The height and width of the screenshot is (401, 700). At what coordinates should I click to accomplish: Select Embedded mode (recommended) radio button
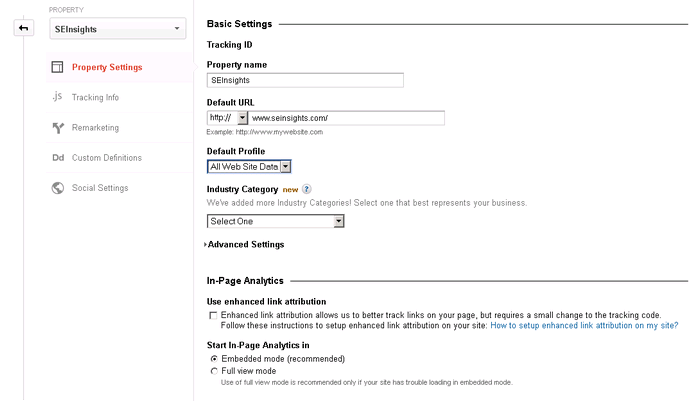[212, 358]
